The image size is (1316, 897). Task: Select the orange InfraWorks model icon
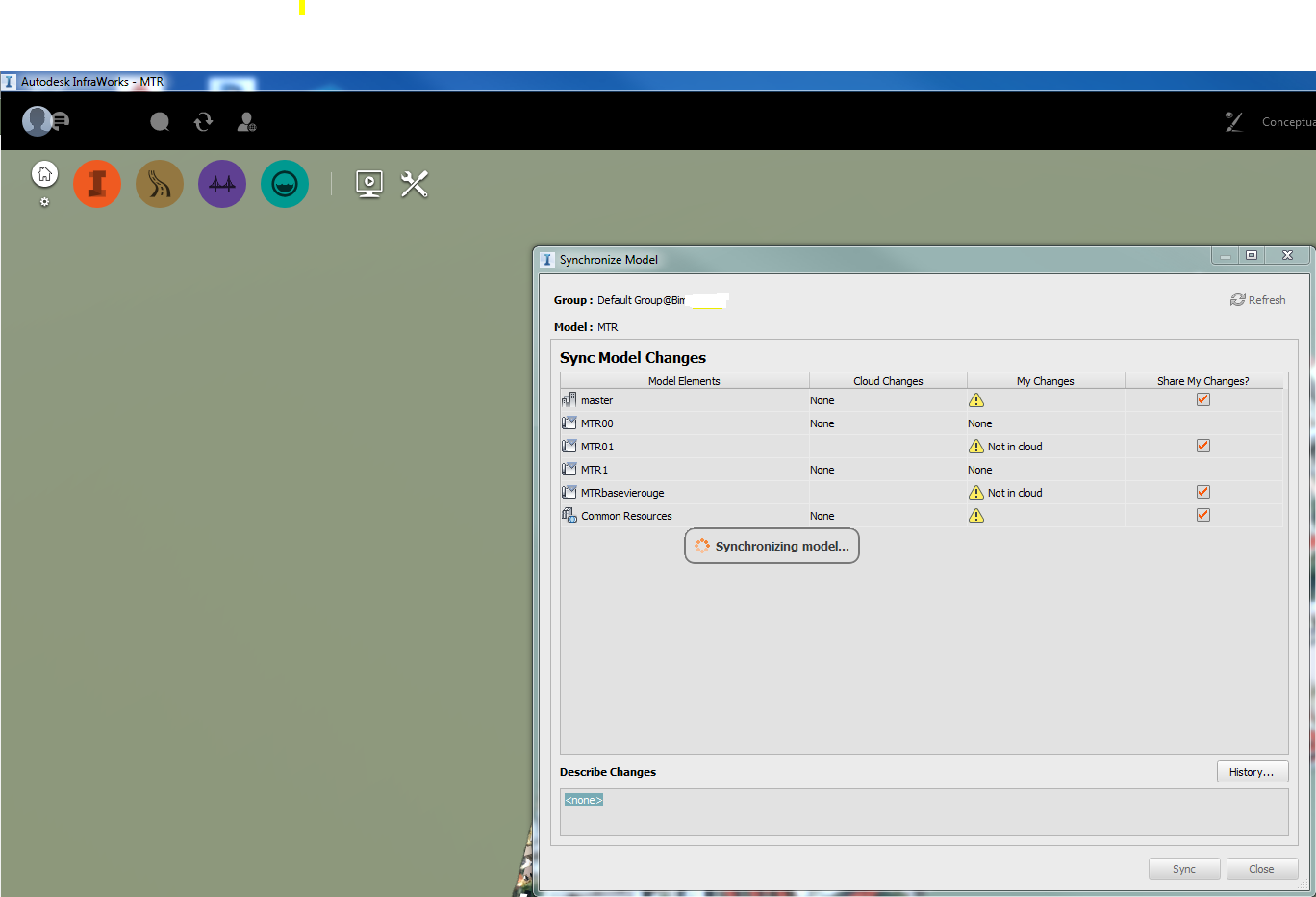point(96,183)
